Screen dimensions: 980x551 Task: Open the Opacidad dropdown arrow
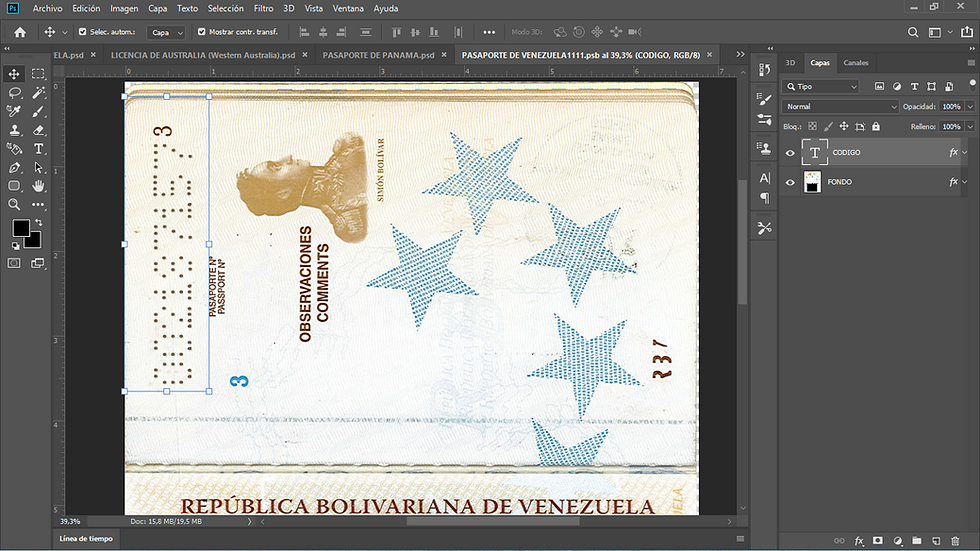(970, 107)
